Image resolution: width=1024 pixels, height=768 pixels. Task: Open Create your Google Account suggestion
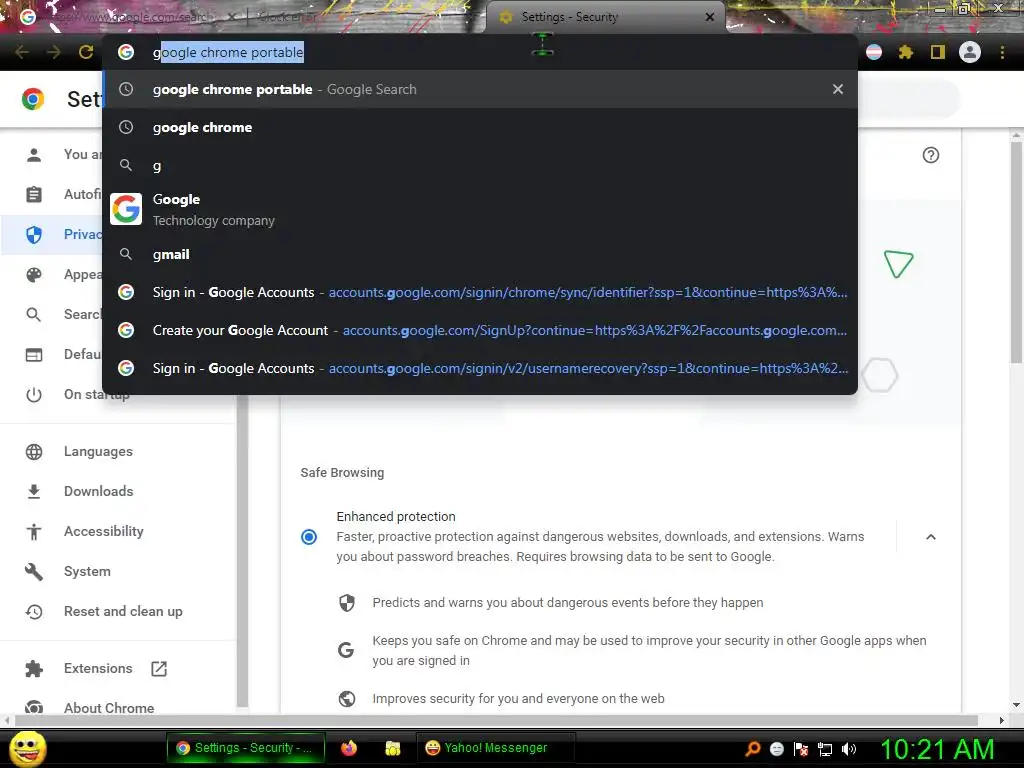pyautogui.click(x=480, y=330)
